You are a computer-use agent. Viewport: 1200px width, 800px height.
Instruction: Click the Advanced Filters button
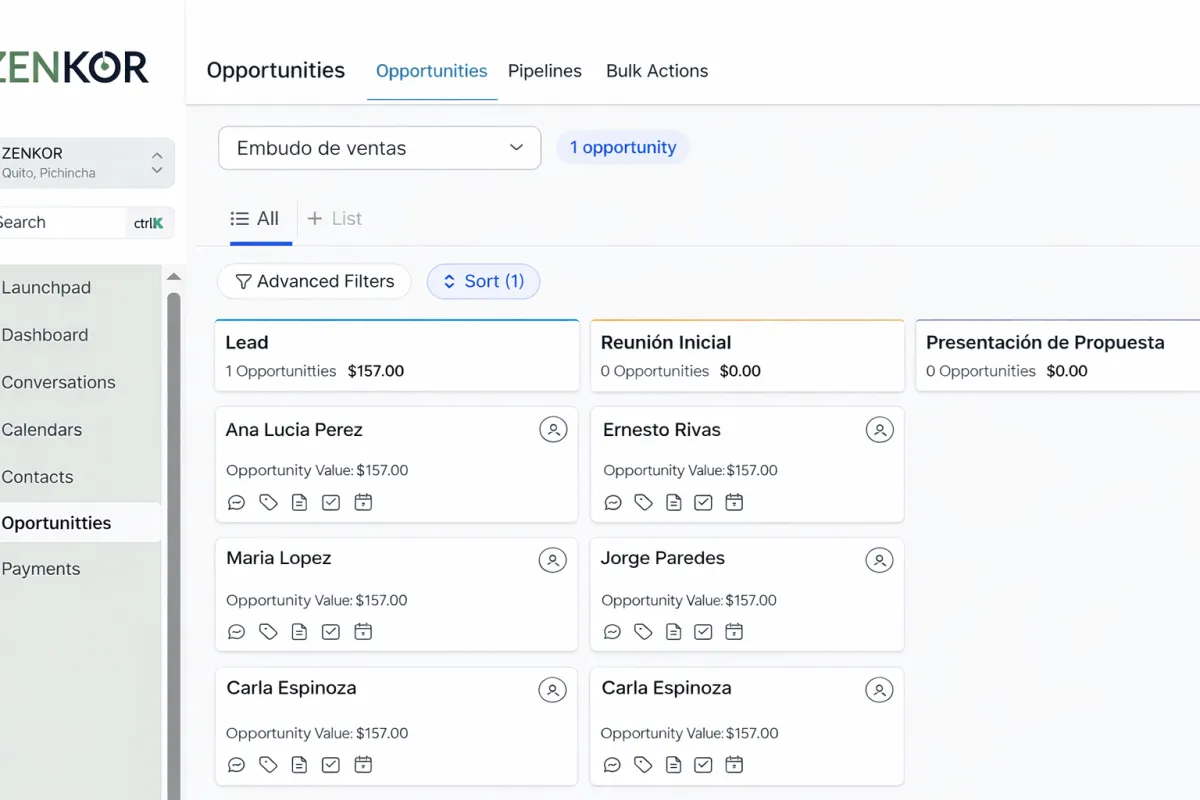tap(314, 282)
